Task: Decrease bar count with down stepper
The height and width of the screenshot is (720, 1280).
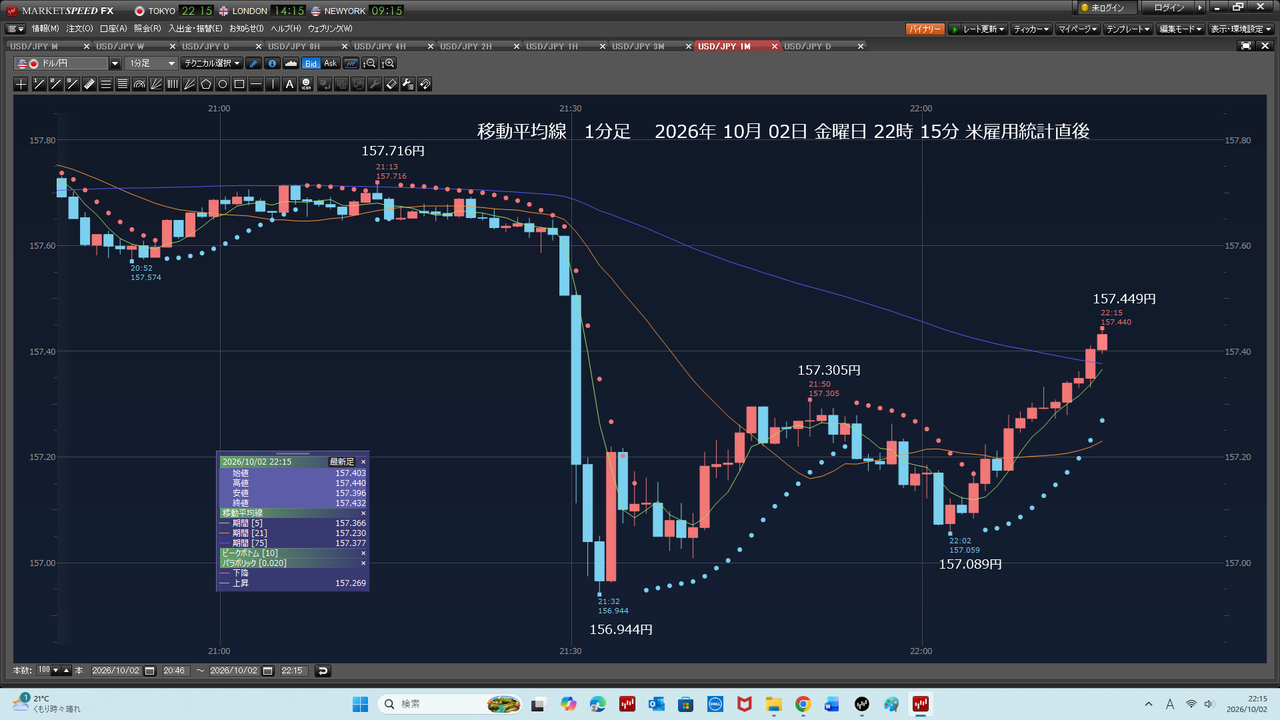Action: point(56,670)
